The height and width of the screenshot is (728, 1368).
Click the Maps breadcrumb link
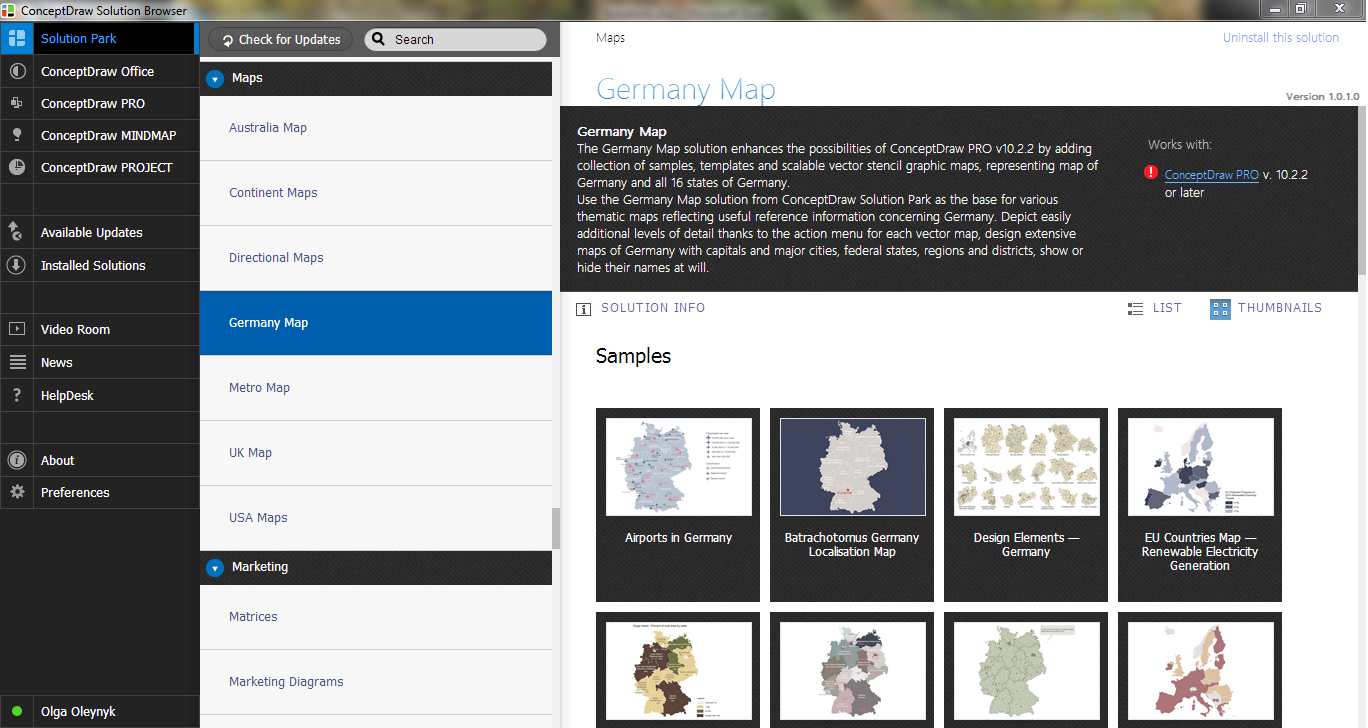(610, 38)
